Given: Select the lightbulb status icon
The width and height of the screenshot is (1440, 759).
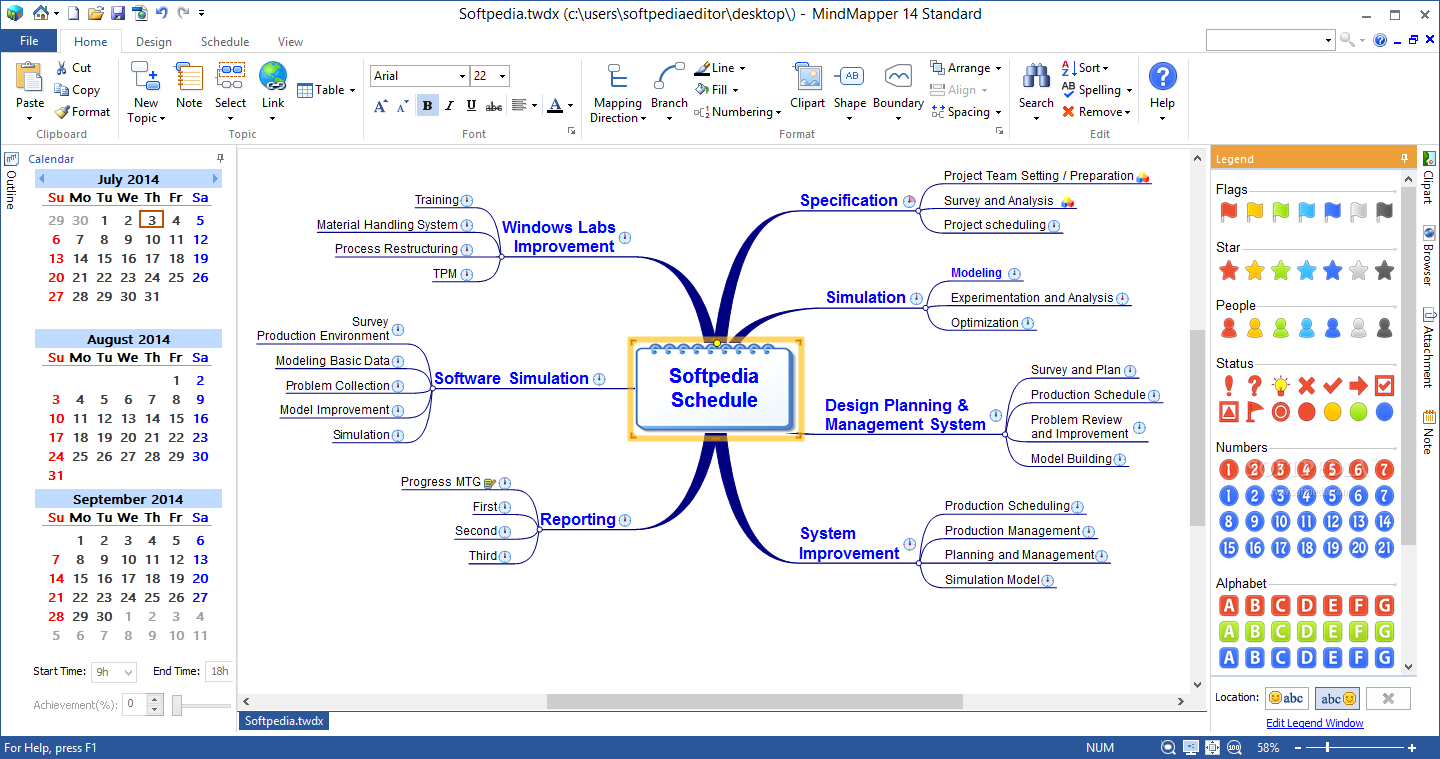Looking at the screenshot, I should pos(1281,386).
